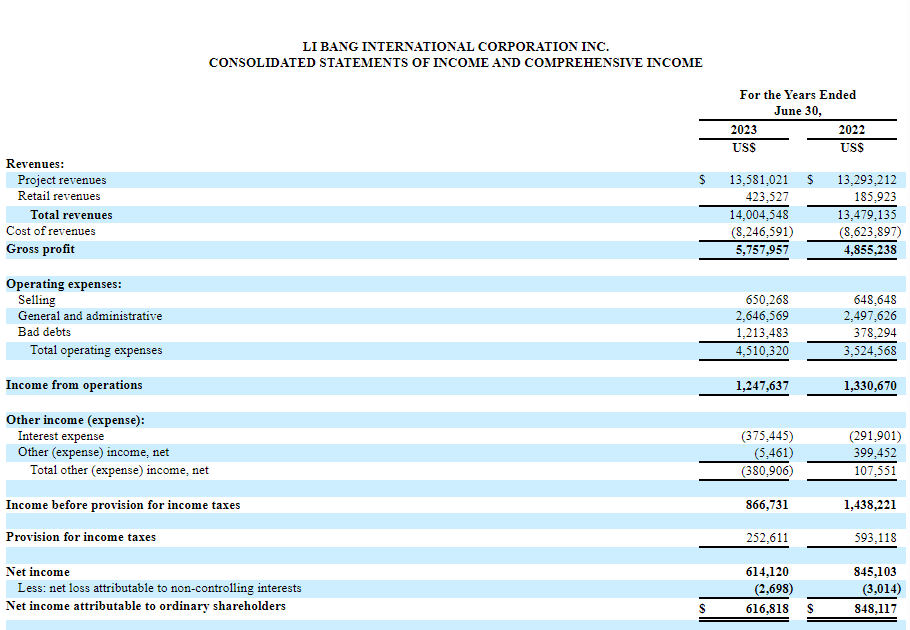
Task: Select the cost of revenues value (8,623,897)
Action: 869,232
